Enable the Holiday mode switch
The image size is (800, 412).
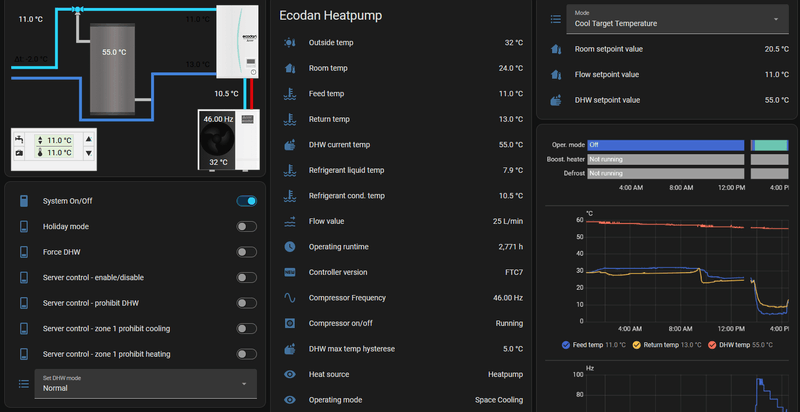click(x=246, y=227)
